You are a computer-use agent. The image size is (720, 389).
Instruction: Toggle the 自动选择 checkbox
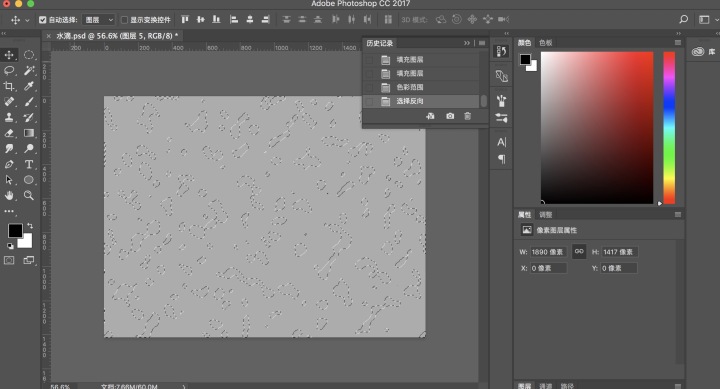point(43,20)
